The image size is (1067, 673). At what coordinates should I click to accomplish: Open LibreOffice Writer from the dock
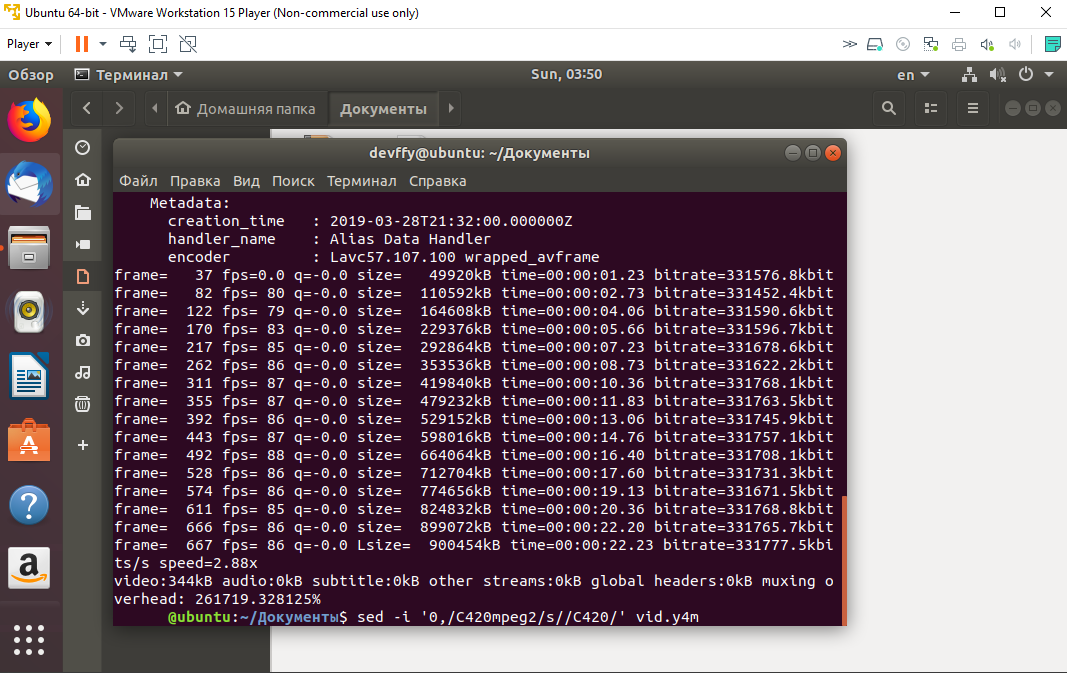(x=30, y=378)
